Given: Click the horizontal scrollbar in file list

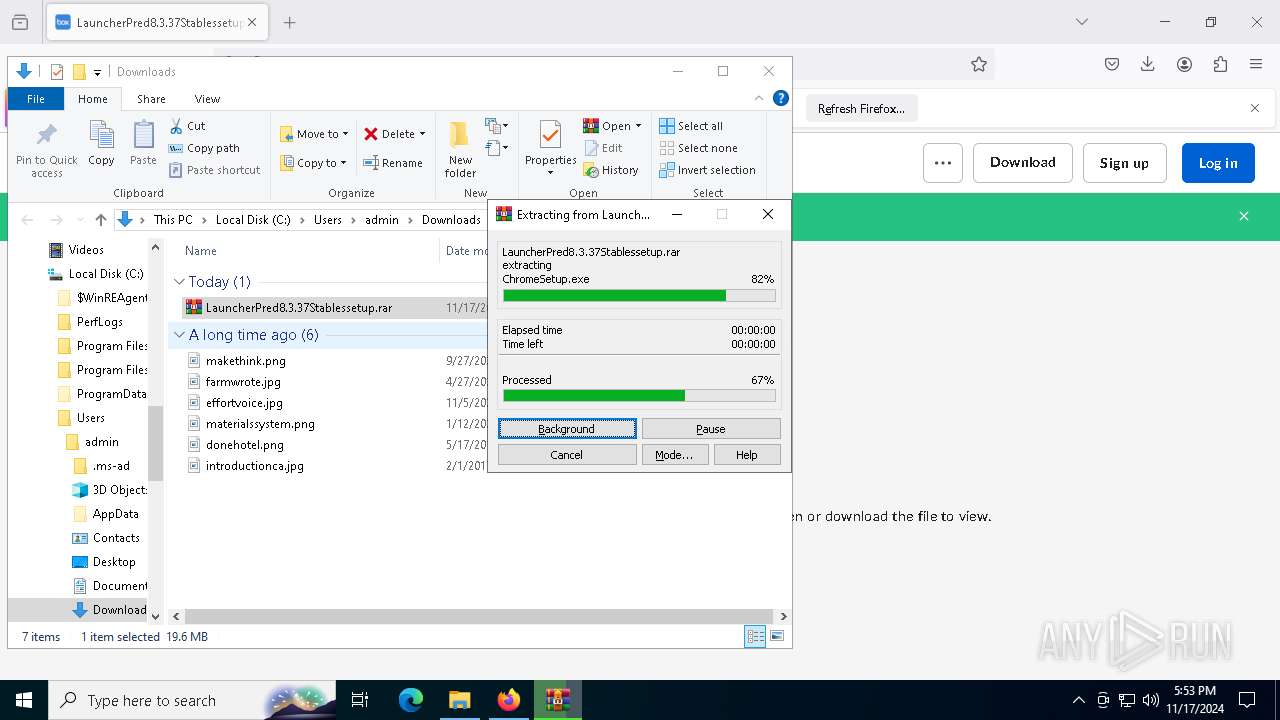Looking at the screenshot, I should 479,617.
